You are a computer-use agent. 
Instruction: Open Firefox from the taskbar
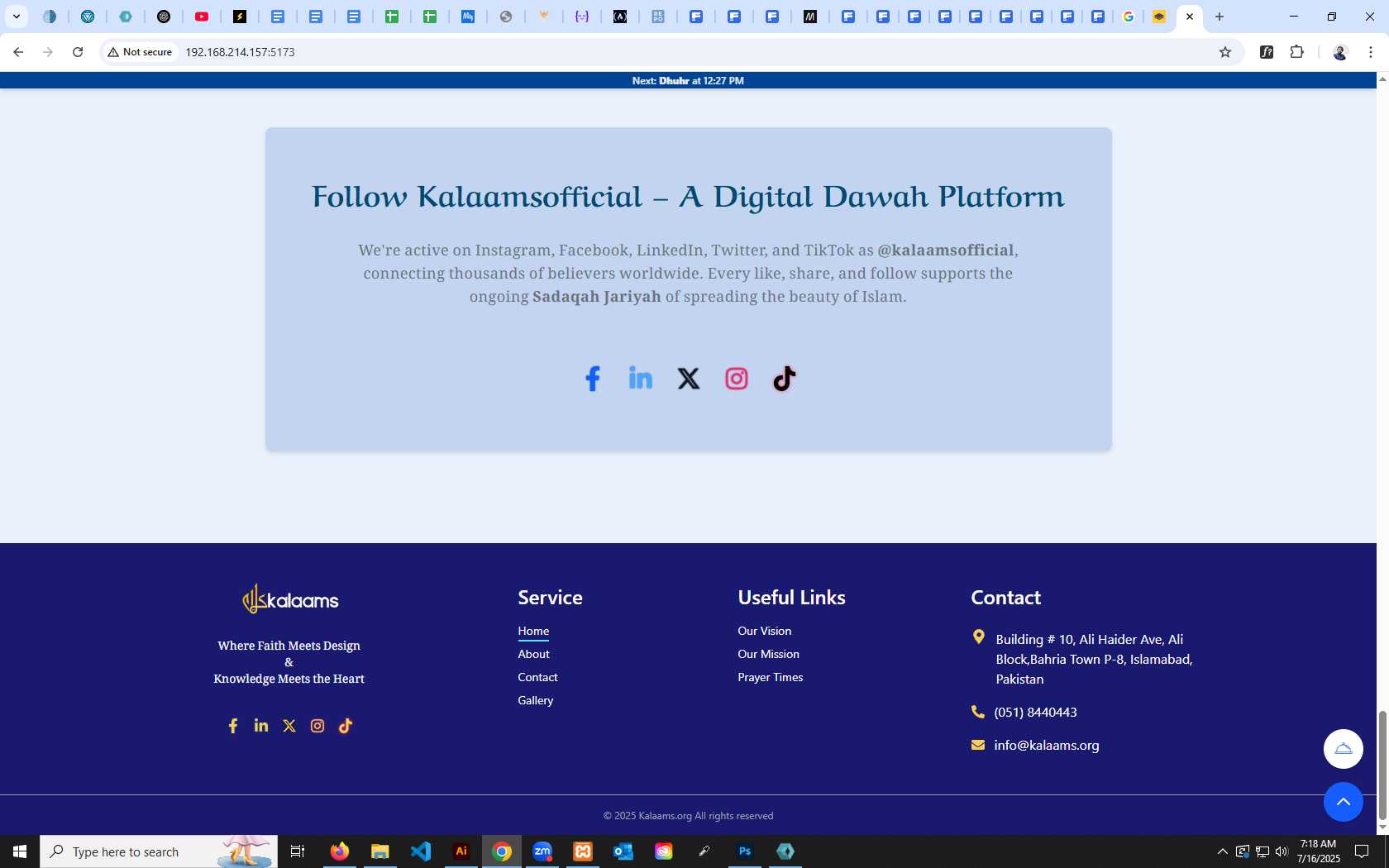click(x=340, y=851)
